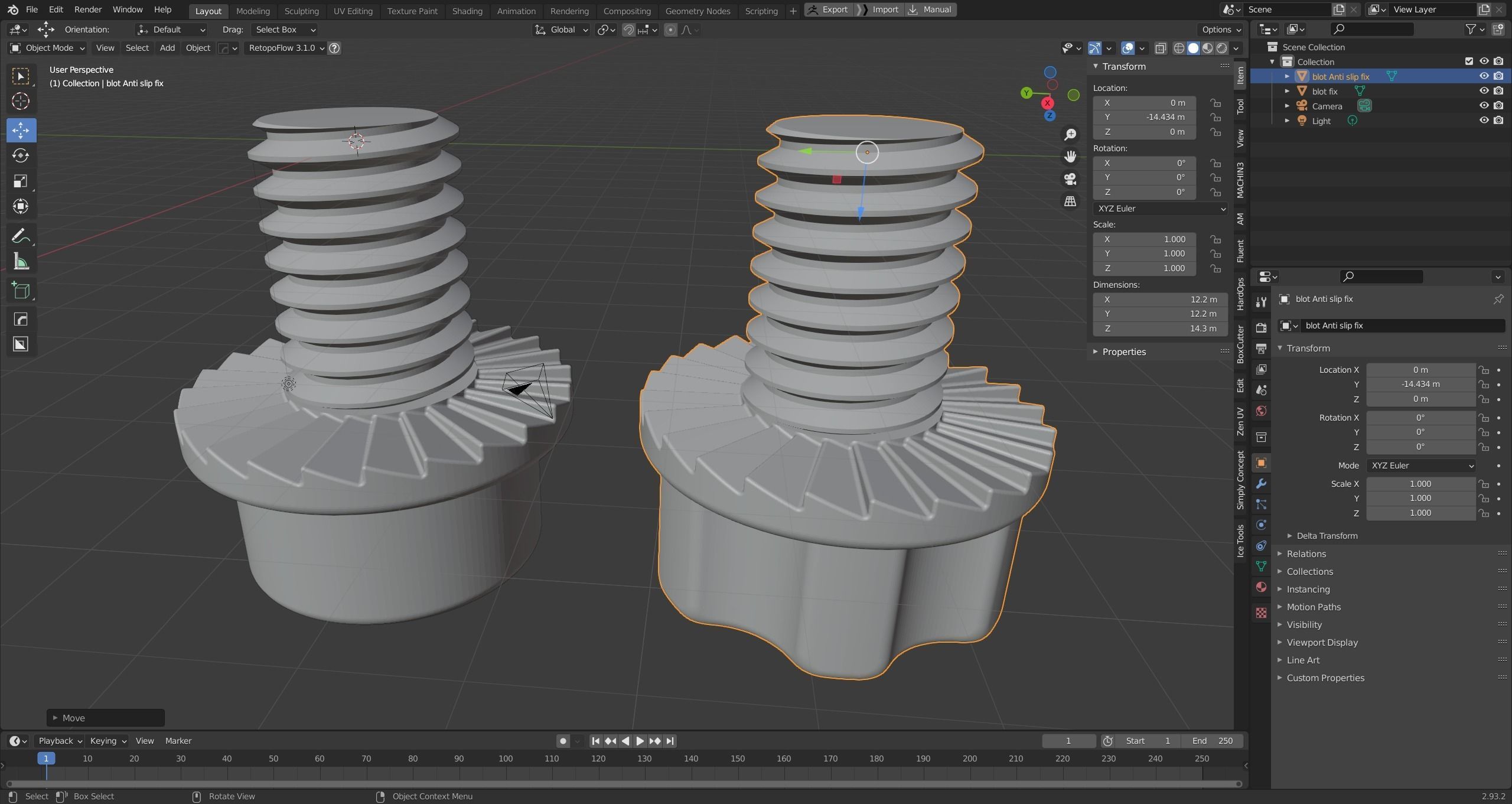Click the Export button in top bar

point(829,9)
